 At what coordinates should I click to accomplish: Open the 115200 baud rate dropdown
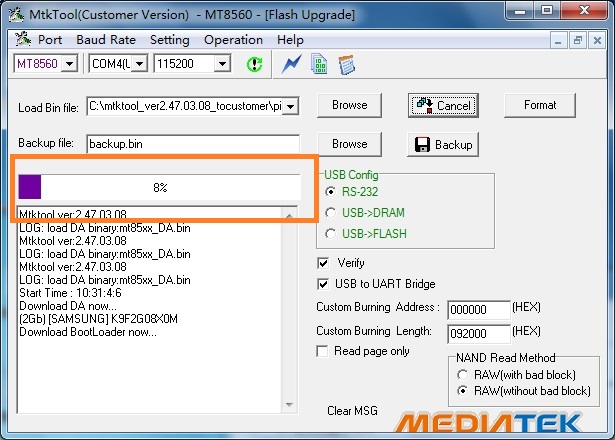pyautogui.click(x=222, y=64)
